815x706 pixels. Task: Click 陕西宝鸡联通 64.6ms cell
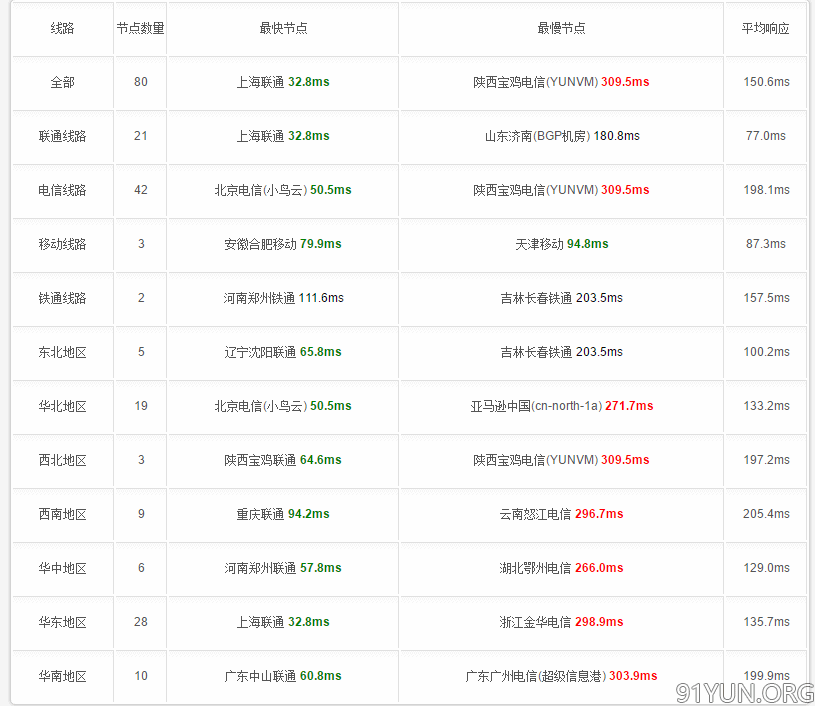283,461
